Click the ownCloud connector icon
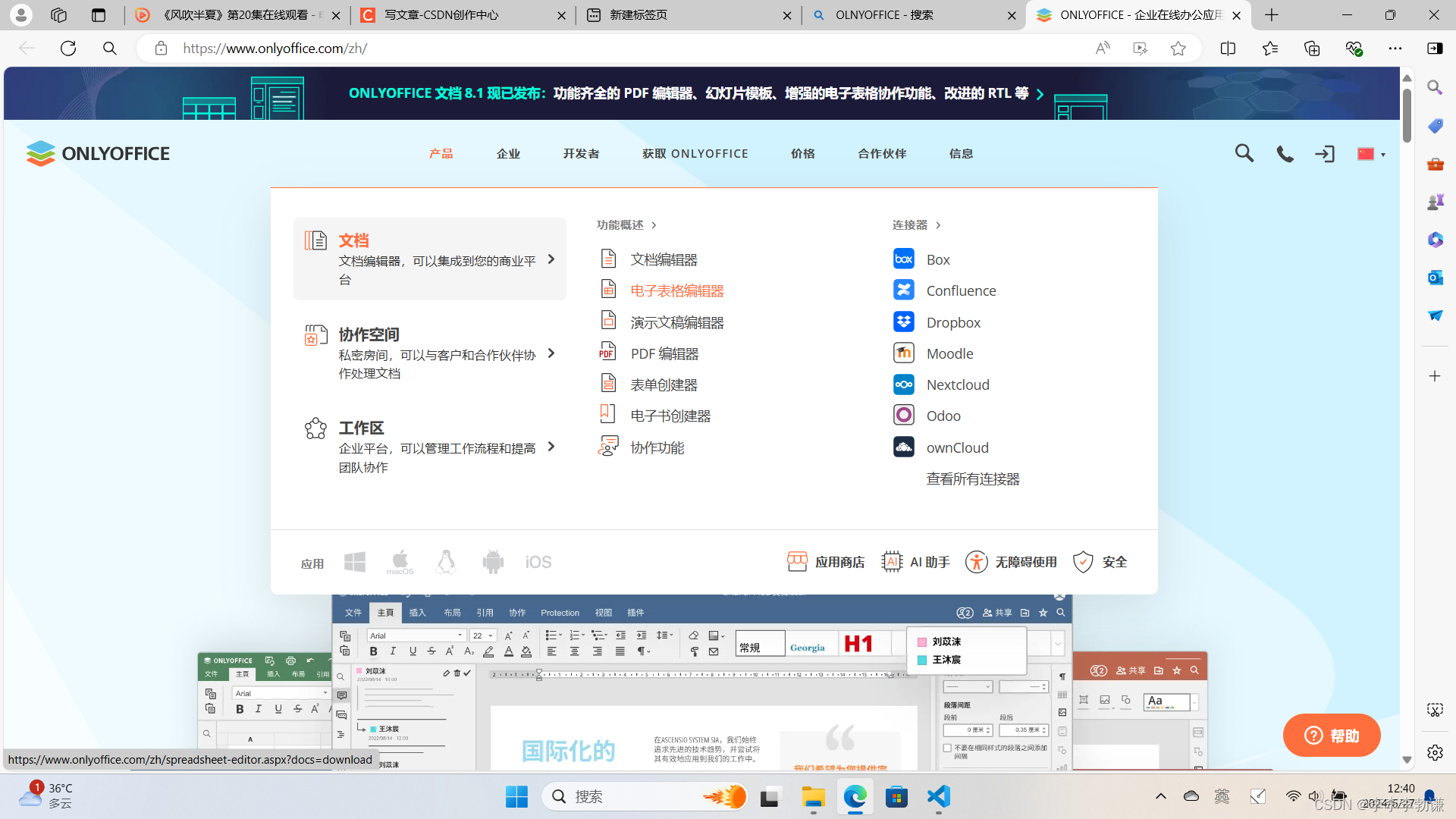This screenshot has width=1456, height=819. click(x=904, y=447)
